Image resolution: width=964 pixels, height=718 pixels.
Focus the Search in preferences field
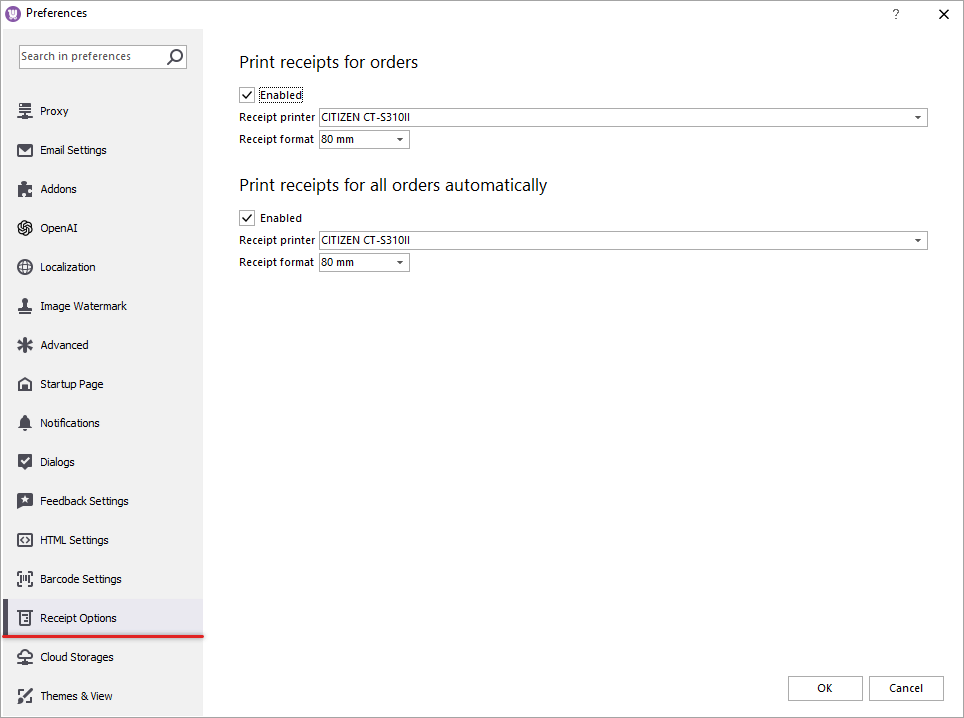click(x=90, y=57)
